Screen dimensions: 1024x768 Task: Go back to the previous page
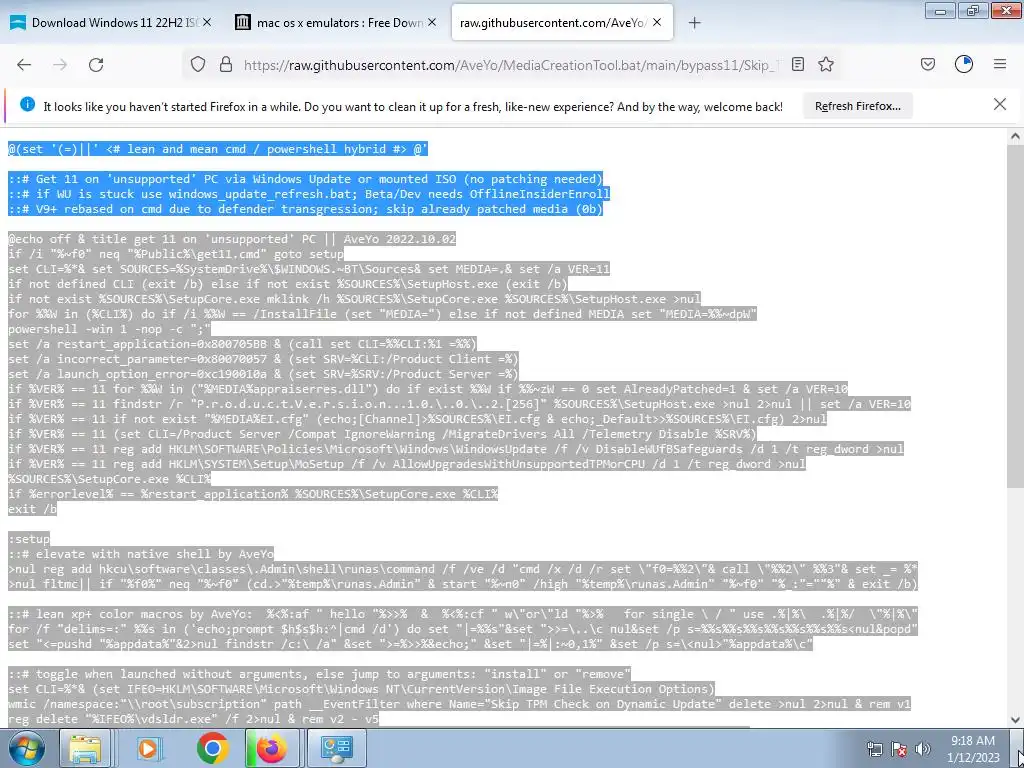click(x=24, y=64)
